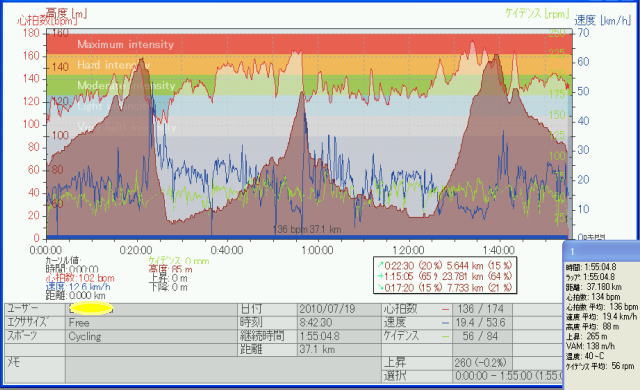Viewport: 640px width, 390px height.
Task: Click the Moderate intensity zone label
Action: click(x=126, y=85)
